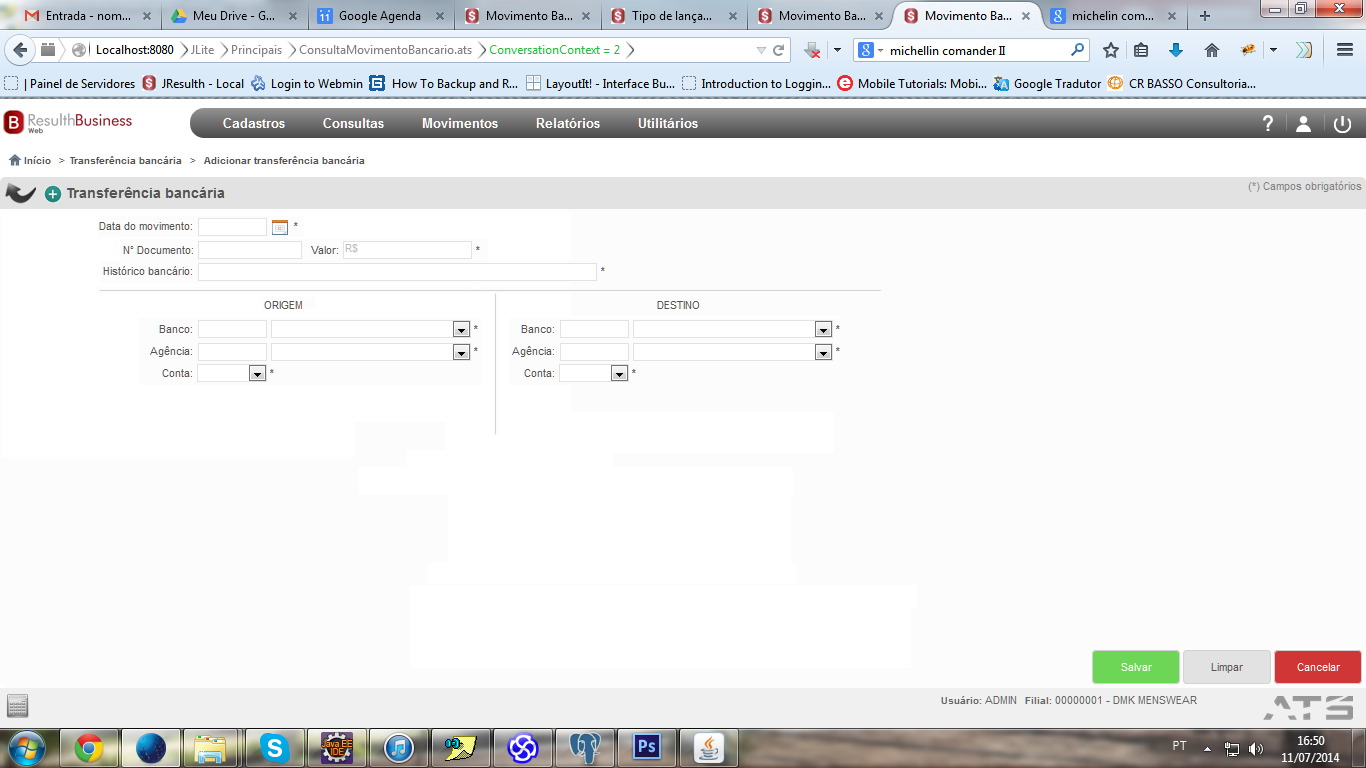This screenshot has height=768, width=1366.
Task: Open the user profile icon
Action: [1303, 124]
